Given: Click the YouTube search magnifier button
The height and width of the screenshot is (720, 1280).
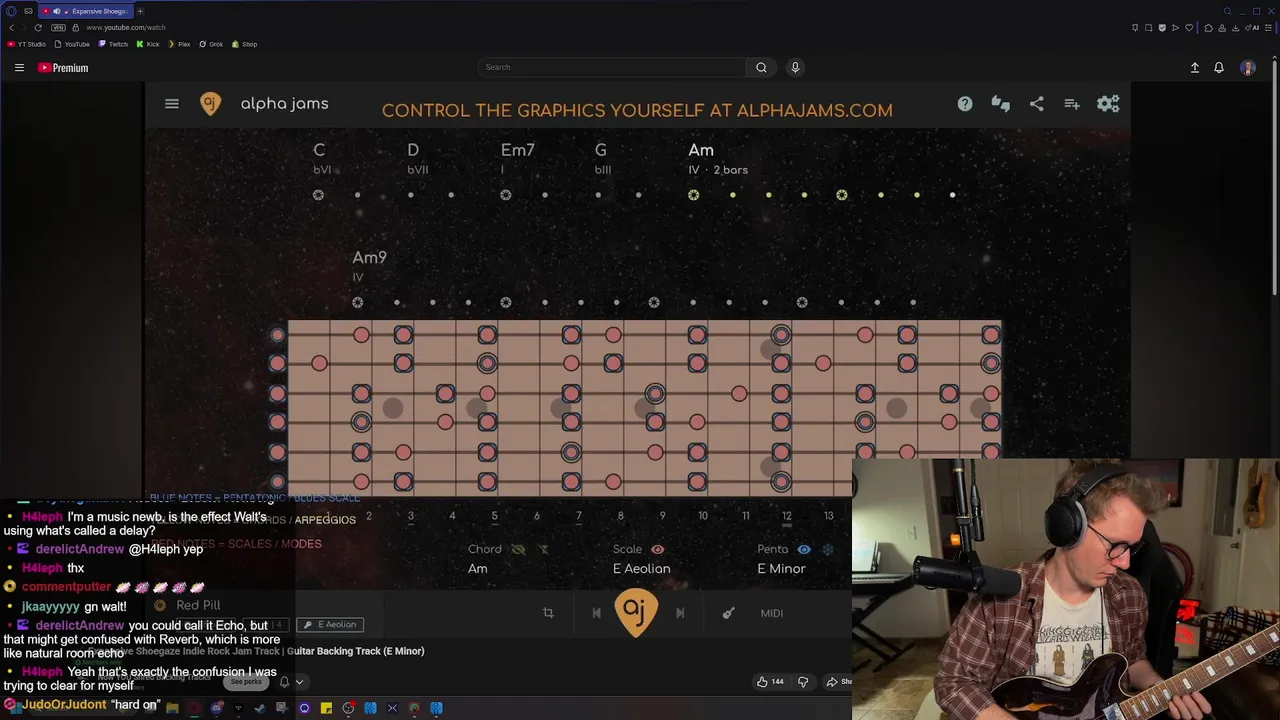Looking at the screenshot, I should tap(761, 67).
